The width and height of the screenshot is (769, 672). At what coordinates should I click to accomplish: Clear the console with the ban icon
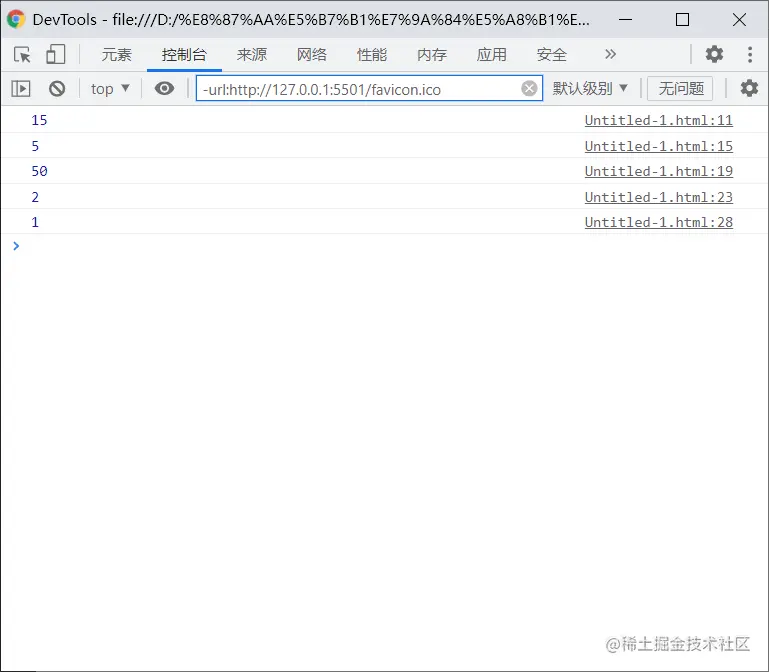pyautogui.click(x=57, y=89)
